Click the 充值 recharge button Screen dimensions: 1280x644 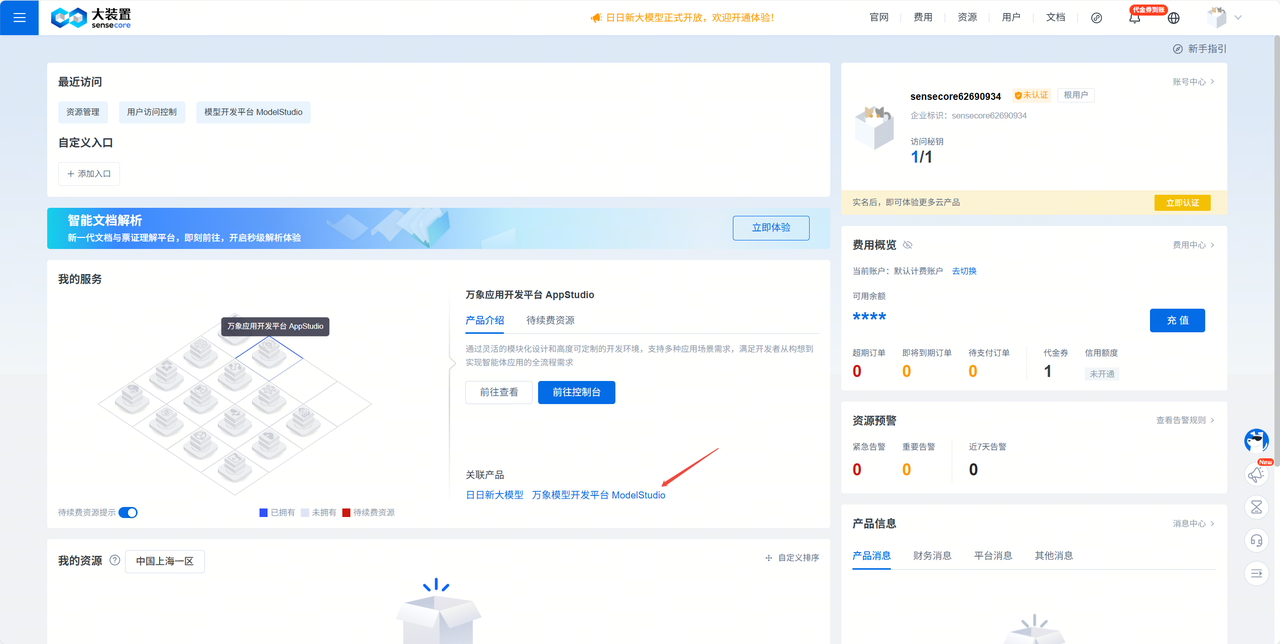1177,320
